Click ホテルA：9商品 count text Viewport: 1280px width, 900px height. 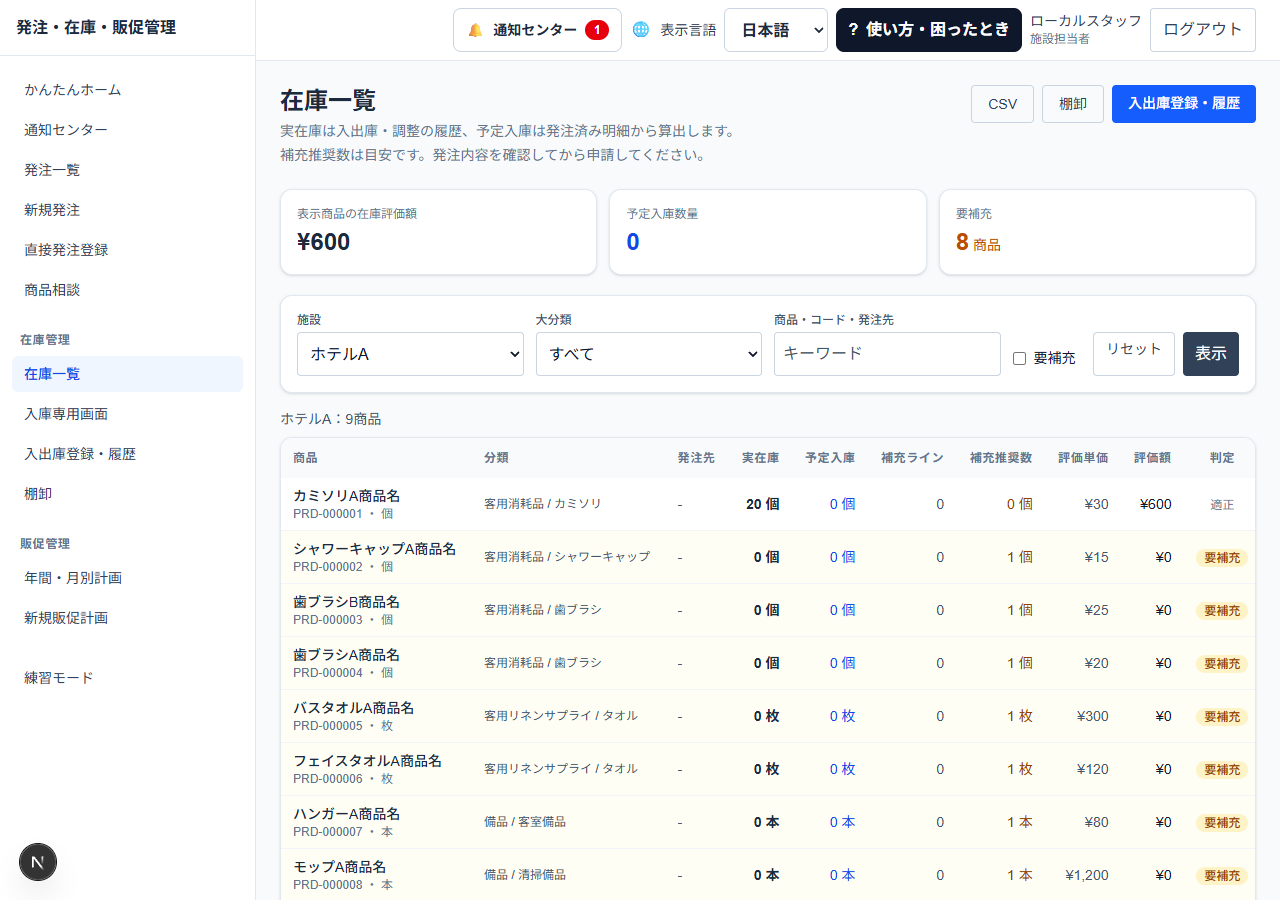coord(331,419)
